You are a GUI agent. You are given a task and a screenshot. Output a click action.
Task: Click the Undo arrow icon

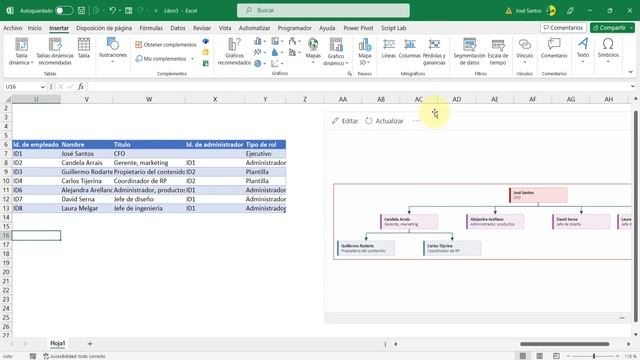(x=112, y=11)
